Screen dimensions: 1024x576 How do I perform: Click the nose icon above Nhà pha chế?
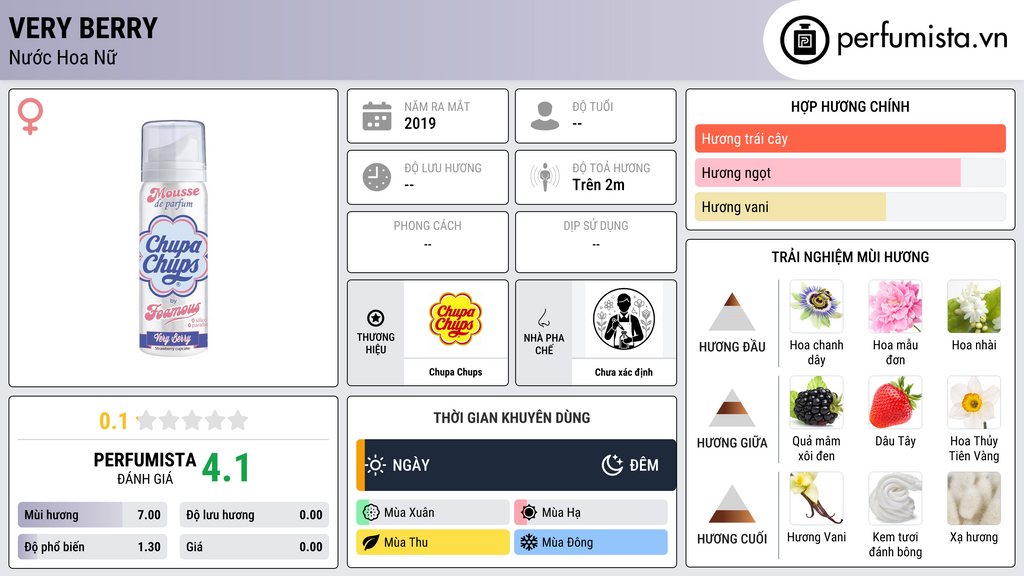pos(543,318)
